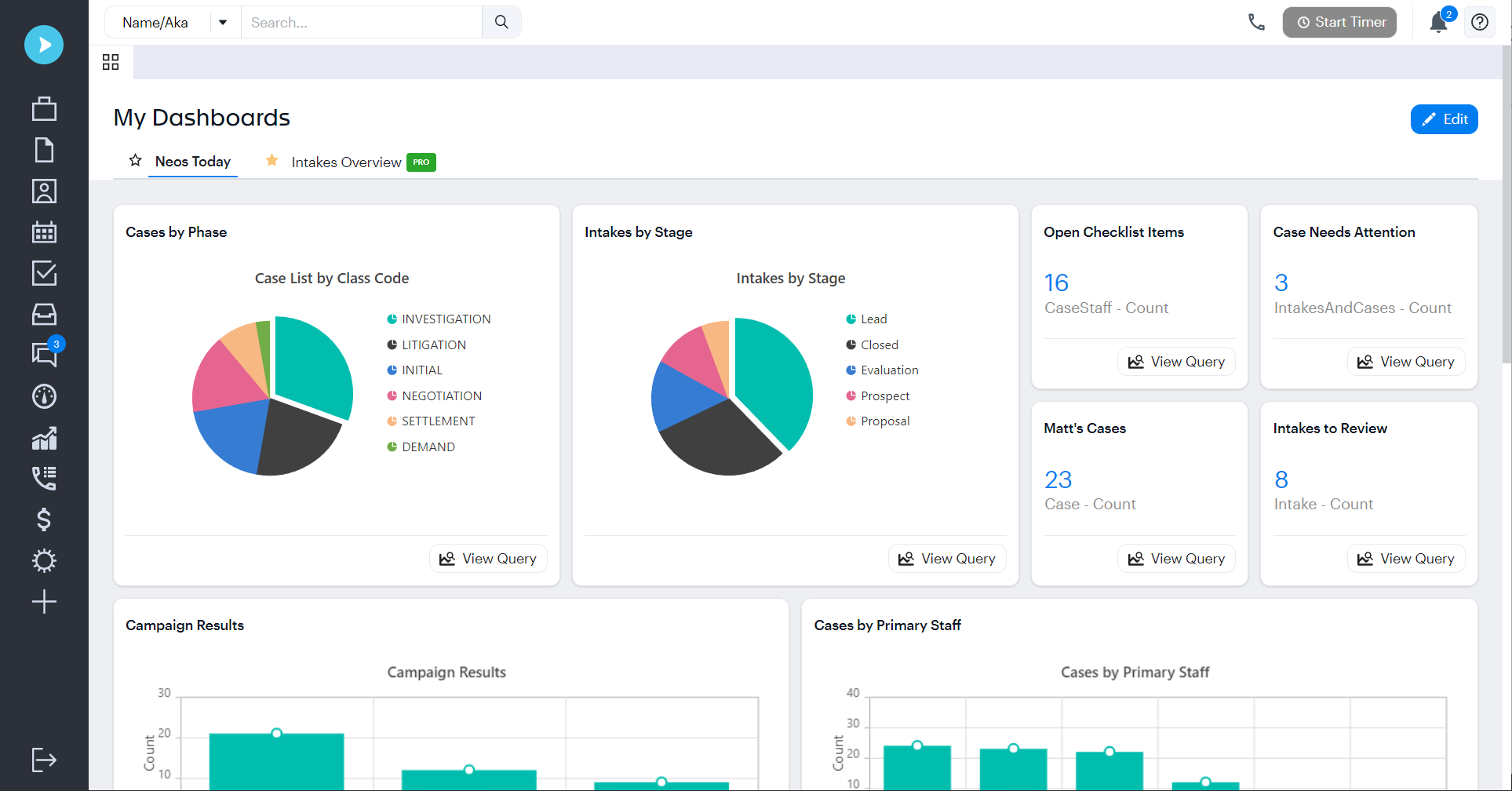This screenshot has width=1512, height=791.
Task: Open the Messages icon showing 3 notifications
Action: tap(44, 355)
